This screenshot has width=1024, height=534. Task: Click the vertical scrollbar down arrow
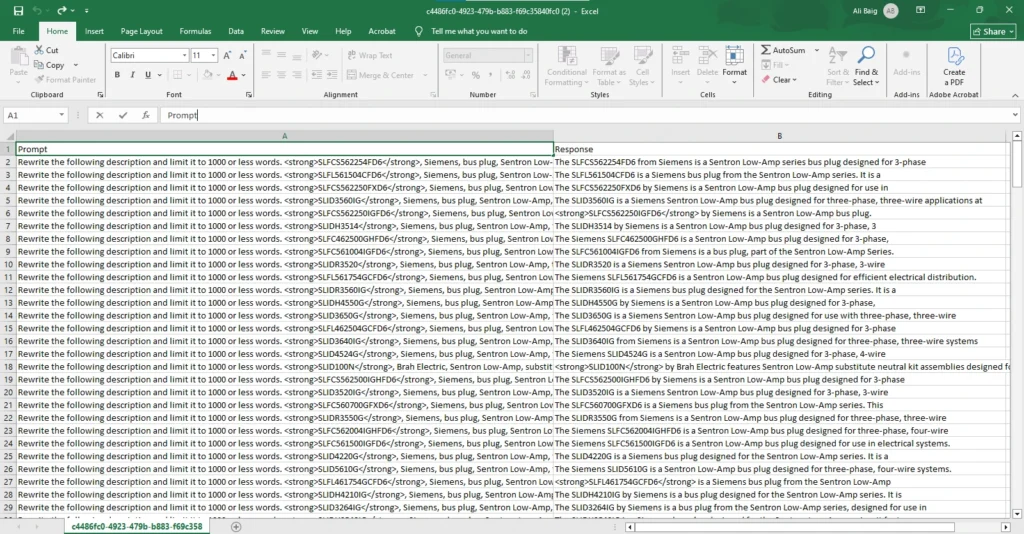click(x=1016, y=514)
